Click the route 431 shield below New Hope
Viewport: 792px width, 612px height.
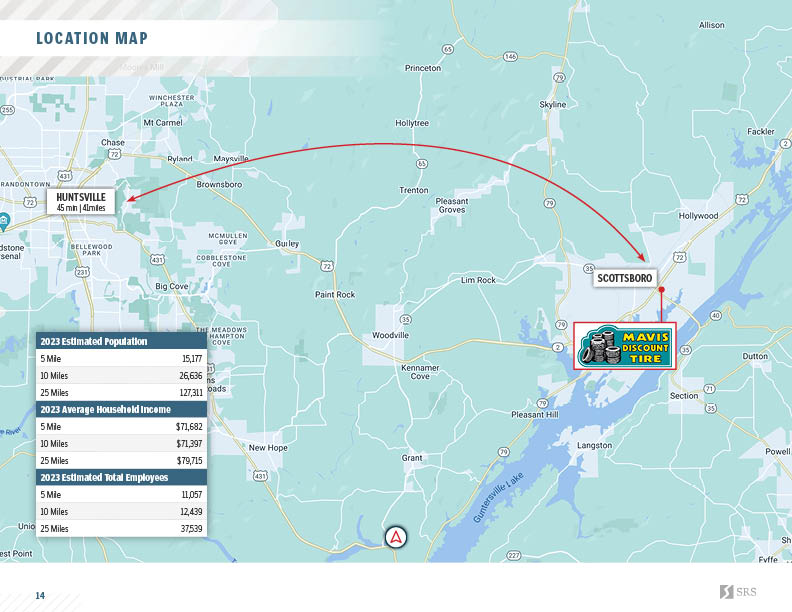pos(260,476)
